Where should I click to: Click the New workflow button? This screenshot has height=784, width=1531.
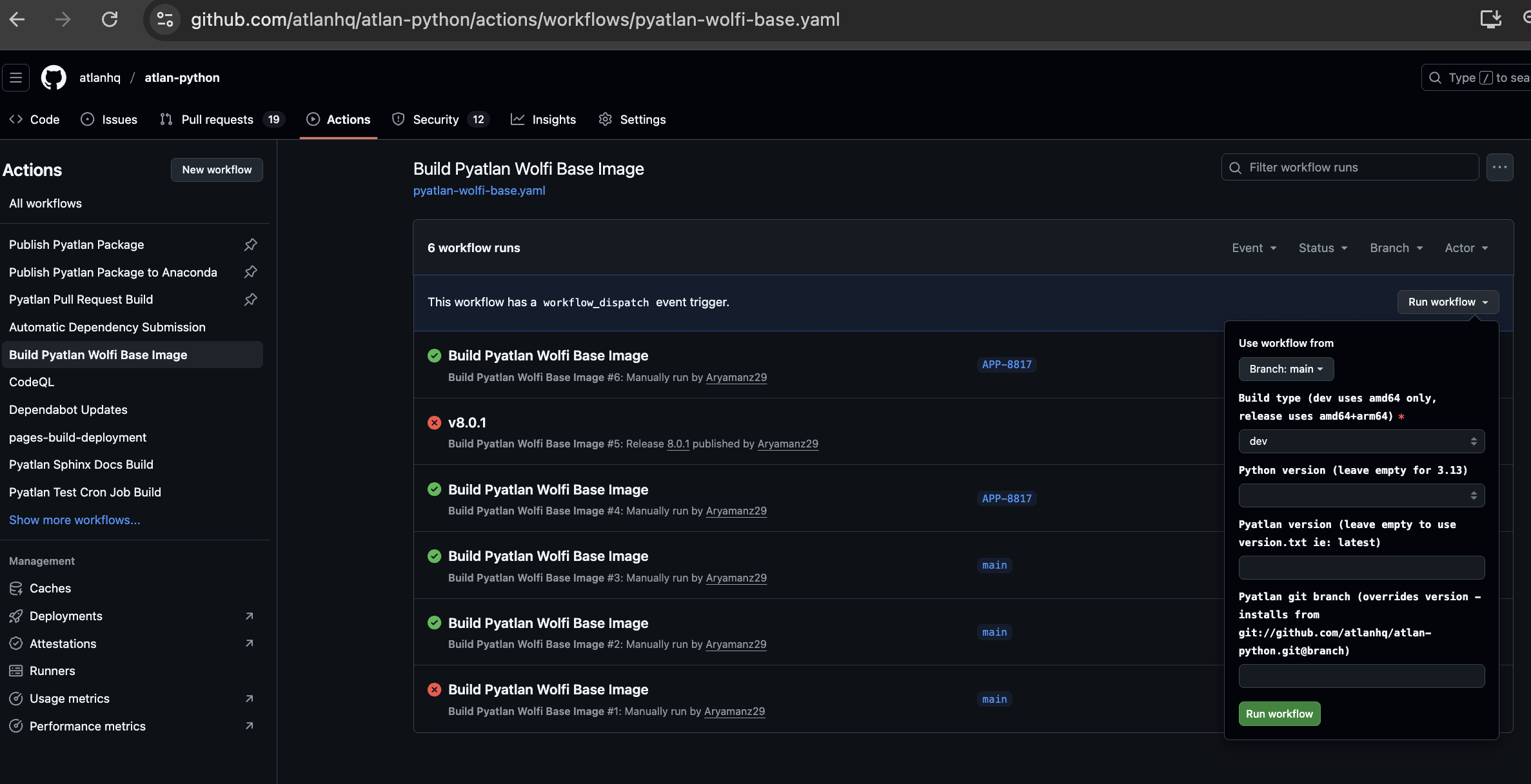[217, 170]
